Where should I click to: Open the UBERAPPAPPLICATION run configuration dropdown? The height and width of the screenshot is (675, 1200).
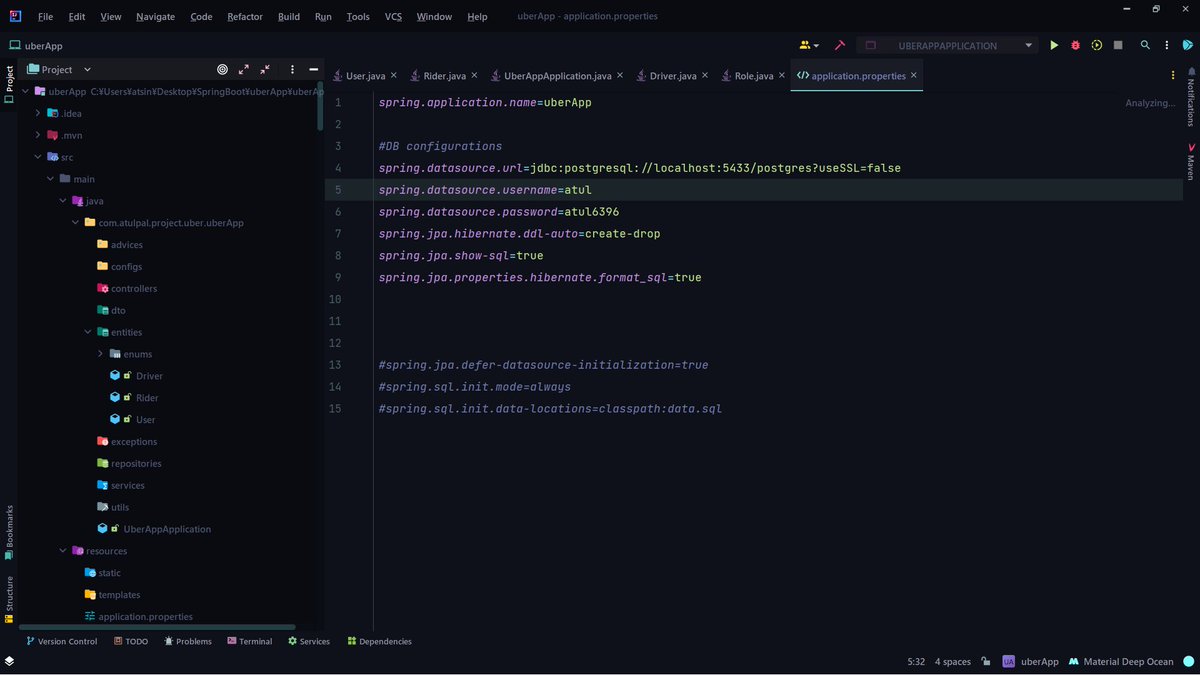950,45
